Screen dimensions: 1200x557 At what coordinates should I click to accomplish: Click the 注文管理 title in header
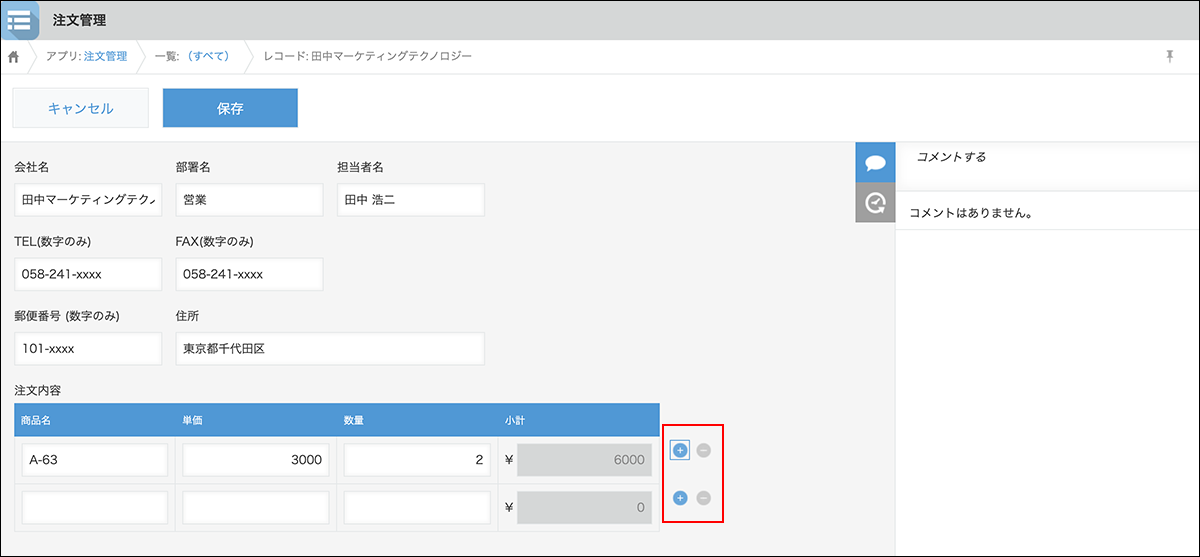pyautogui.click(x=79, y=20)
